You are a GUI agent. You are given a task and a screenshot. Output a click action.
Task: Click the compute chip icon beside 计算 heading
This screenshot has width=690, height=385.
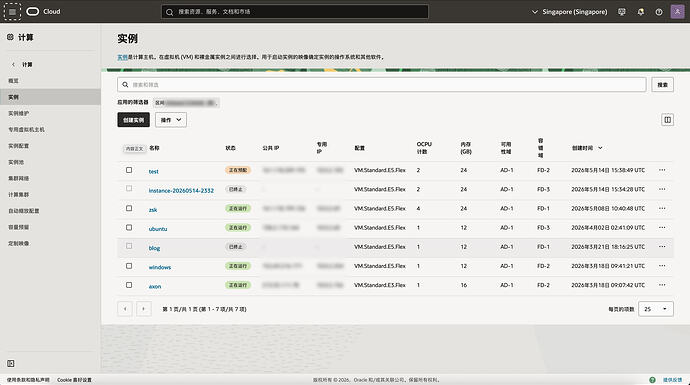10,37
